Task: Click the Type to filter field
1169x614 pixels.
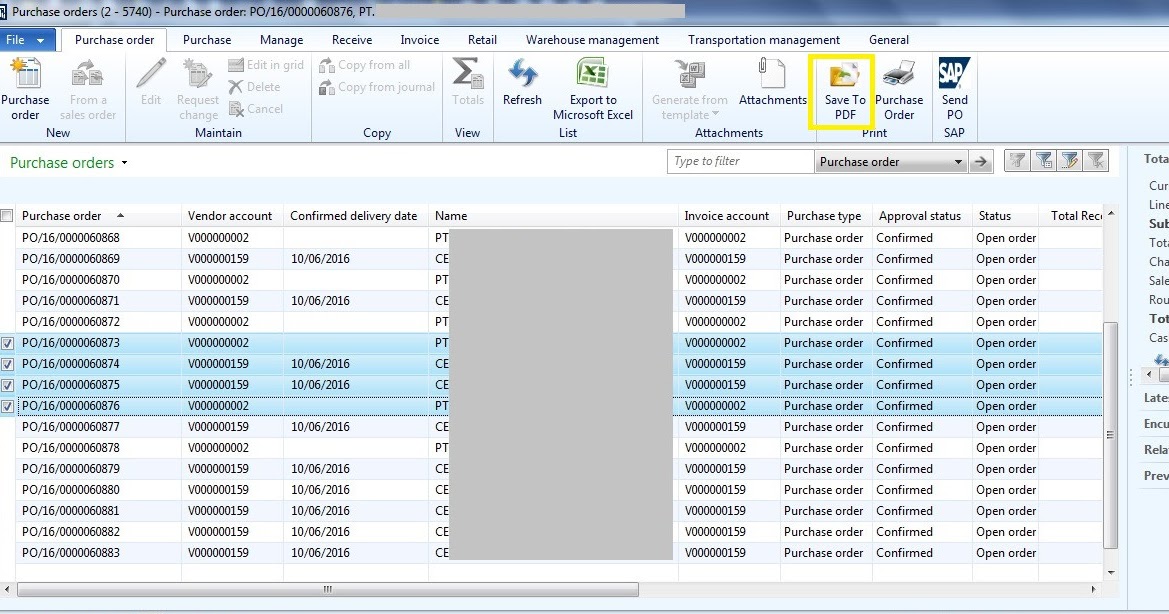Action: [x=740, y=161]
